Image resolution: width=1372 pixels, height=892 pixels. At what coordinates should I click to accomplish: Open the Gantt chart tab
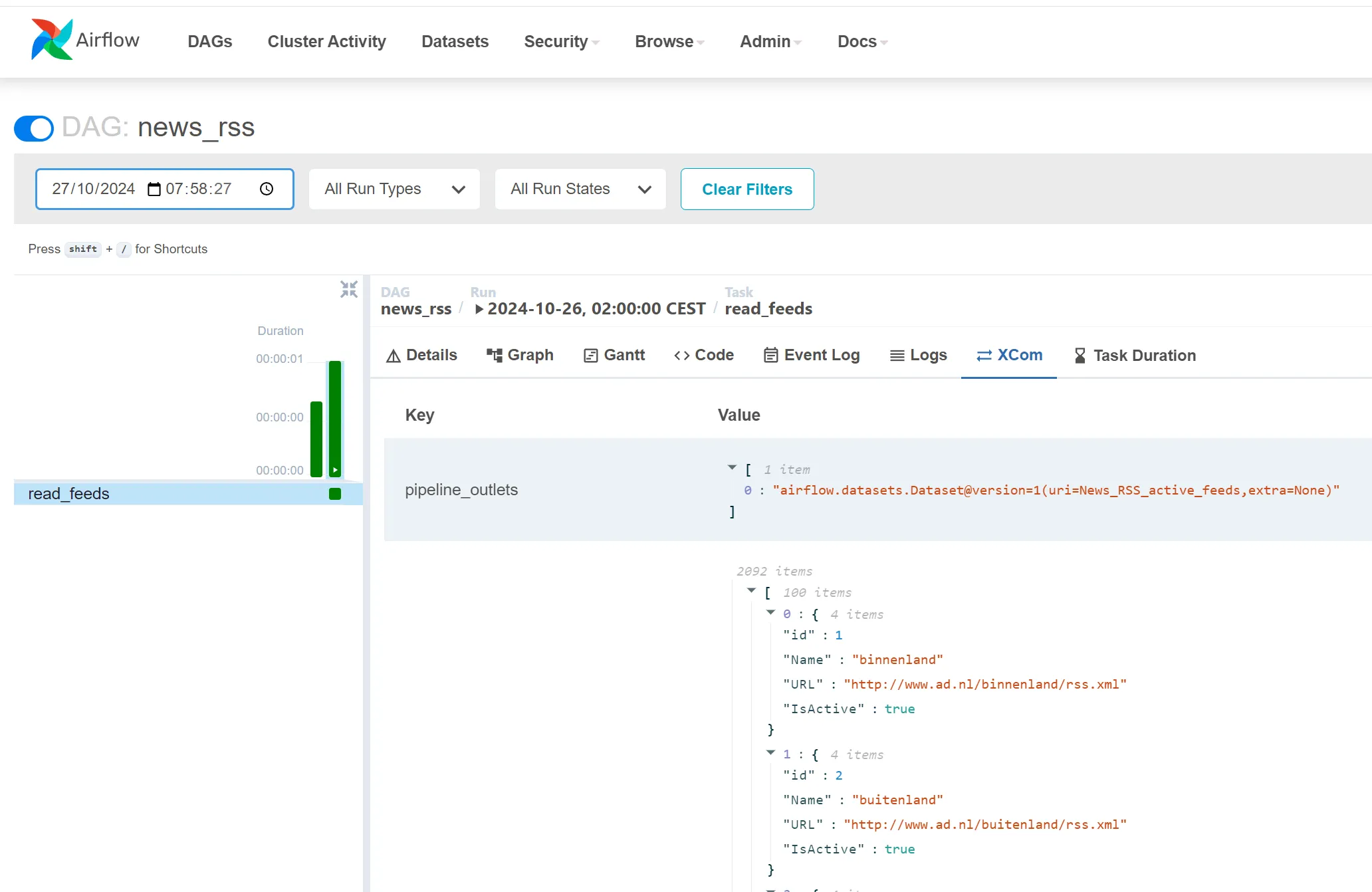tap(614, 355)
